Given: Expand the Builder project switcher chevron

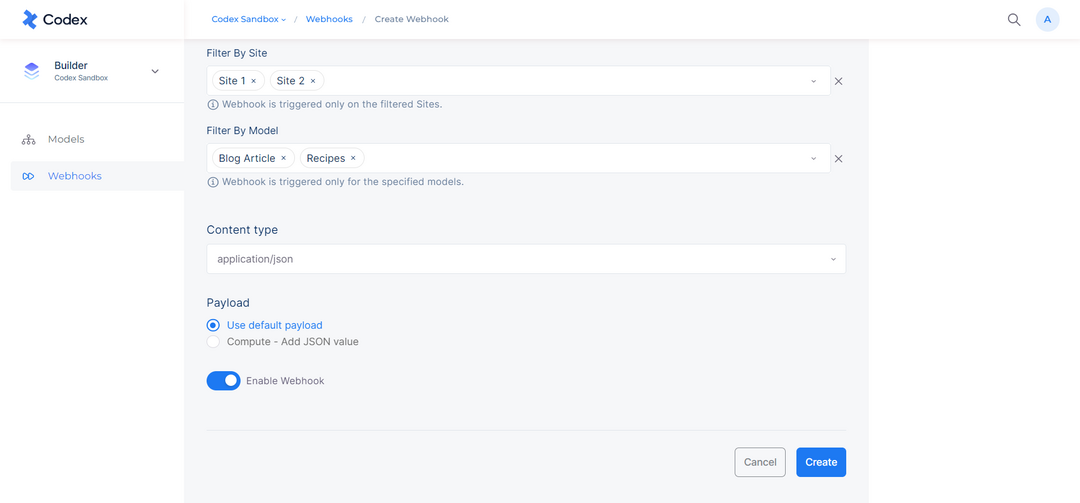Looking at the screenshot, I should click(155, 71).
